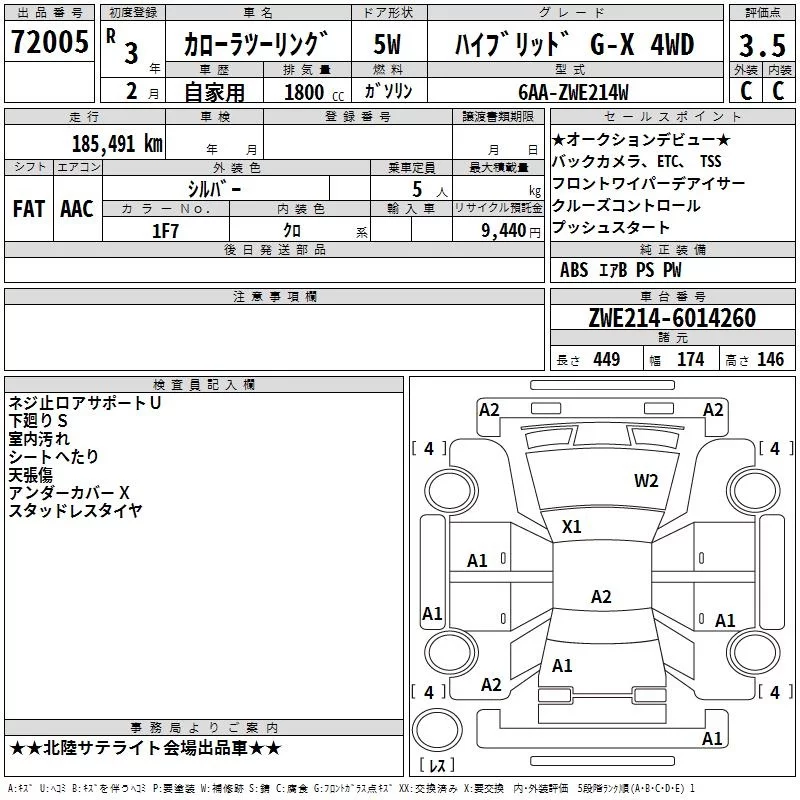Click spare tire circle above レス
The height and width of the screenshot is (800, 800).
(437, 730)
